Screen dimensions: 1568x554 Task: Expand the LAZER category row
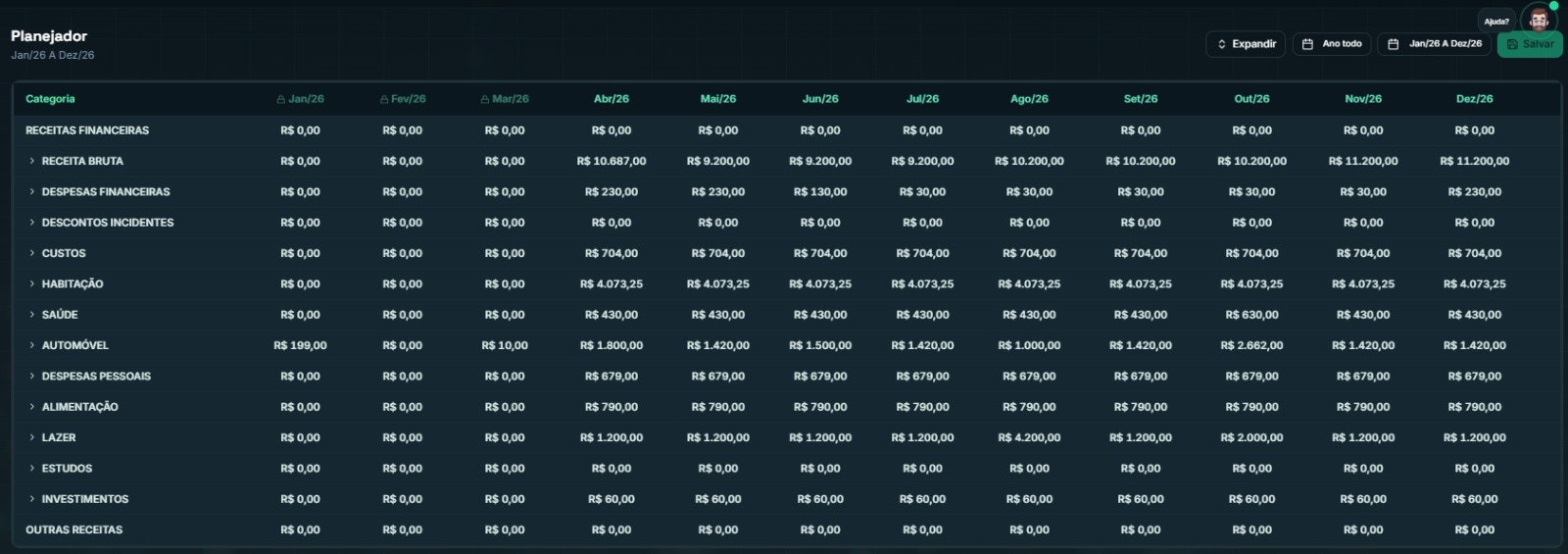tap(31, 437)
